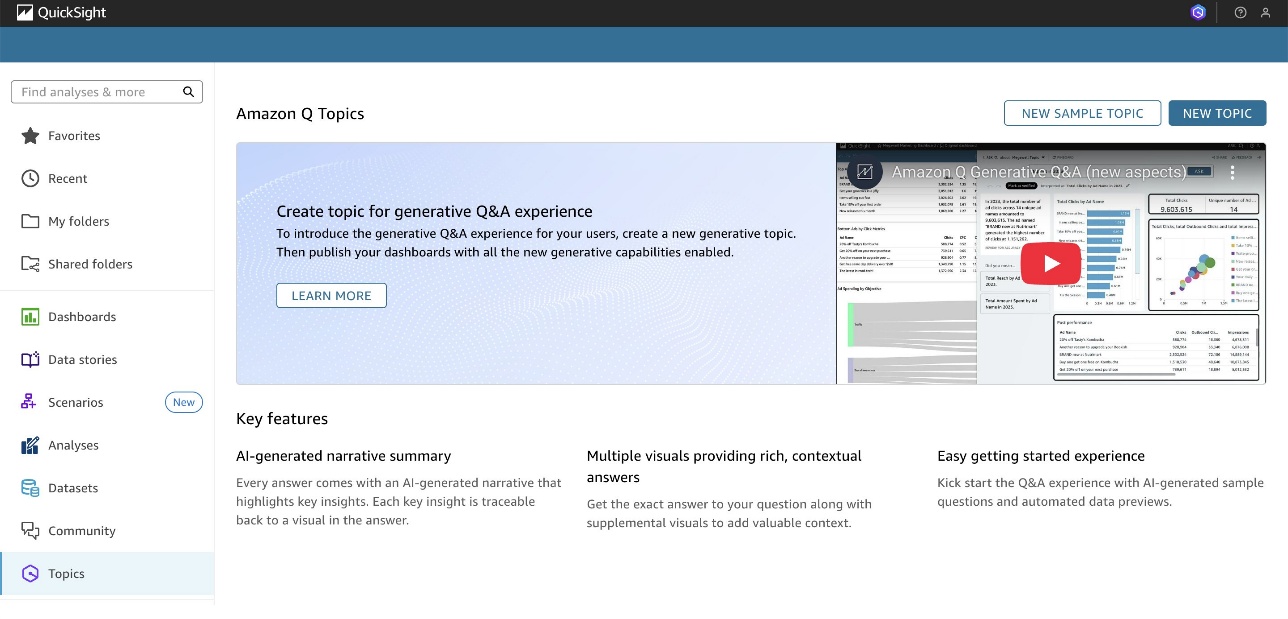Click the QuickSight logo icon
The image size is (1288, 619).
point(25,13)
